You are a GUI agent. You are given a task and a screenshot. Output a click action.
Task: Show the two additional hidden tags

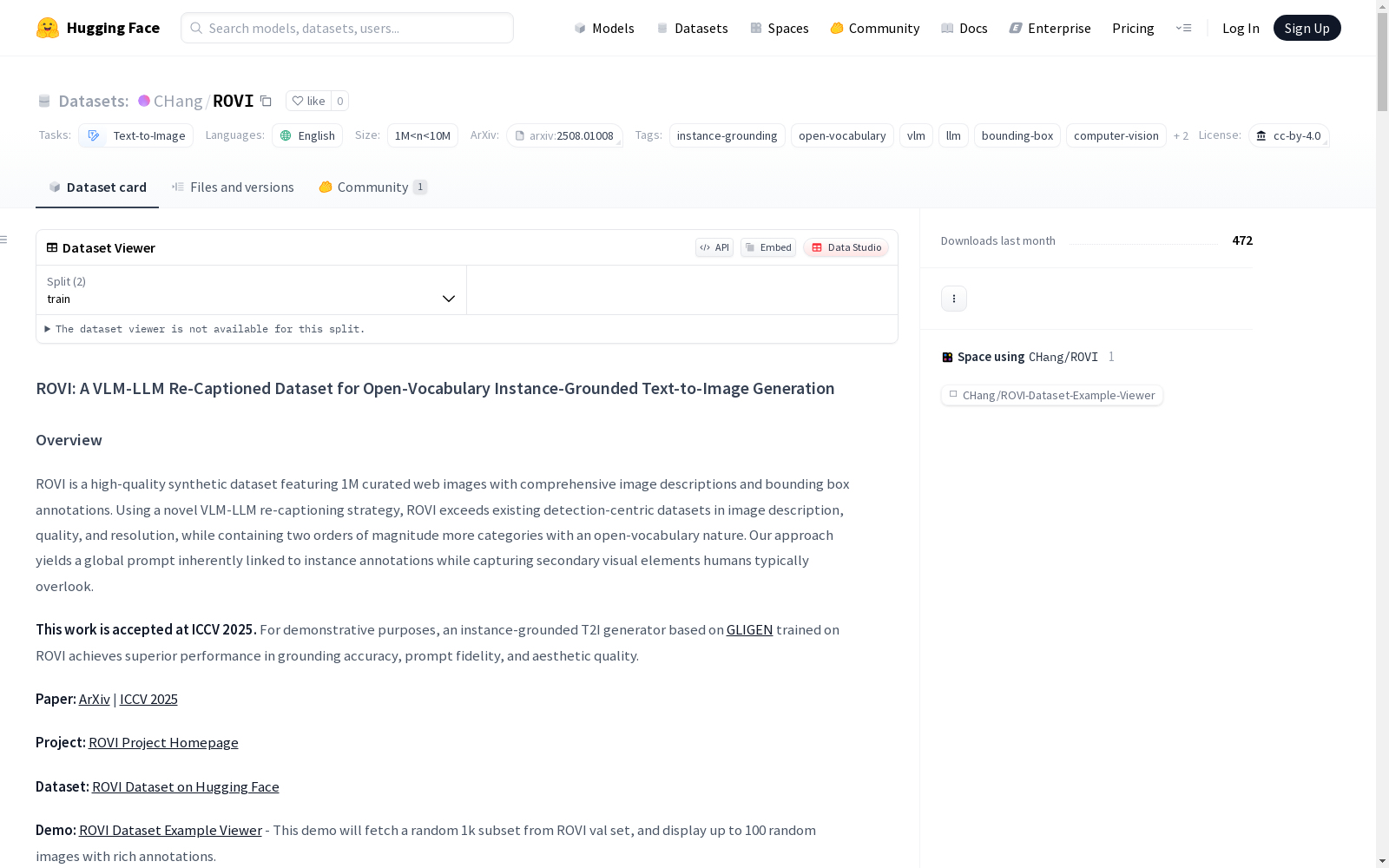coord(1181,135)
